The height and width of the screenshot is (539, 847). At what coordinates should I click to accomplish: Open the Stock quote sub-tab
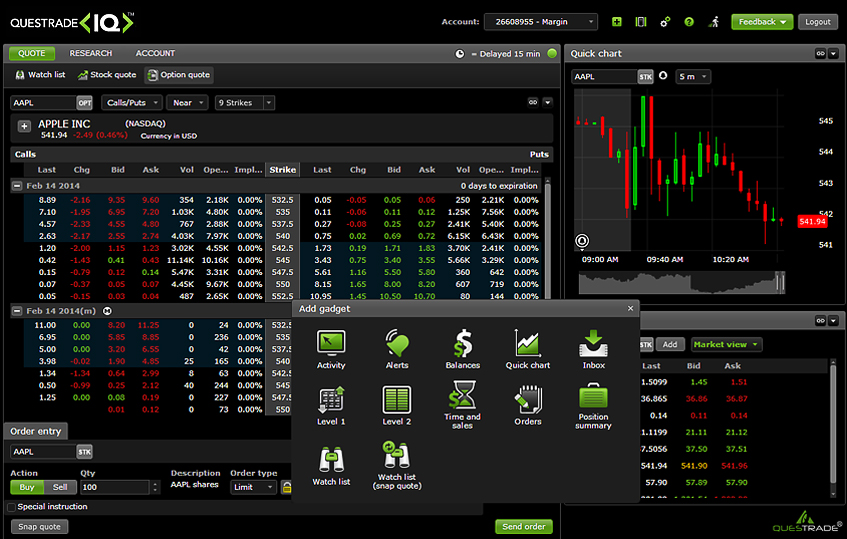107,75
